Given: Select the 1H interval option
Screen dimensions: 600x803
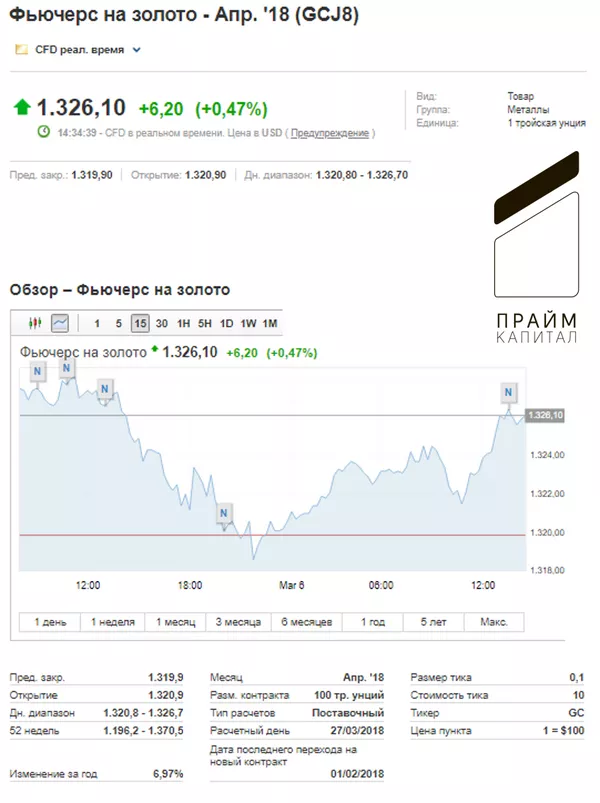Looking at the screenshot, I should click(x=183, y=323).
